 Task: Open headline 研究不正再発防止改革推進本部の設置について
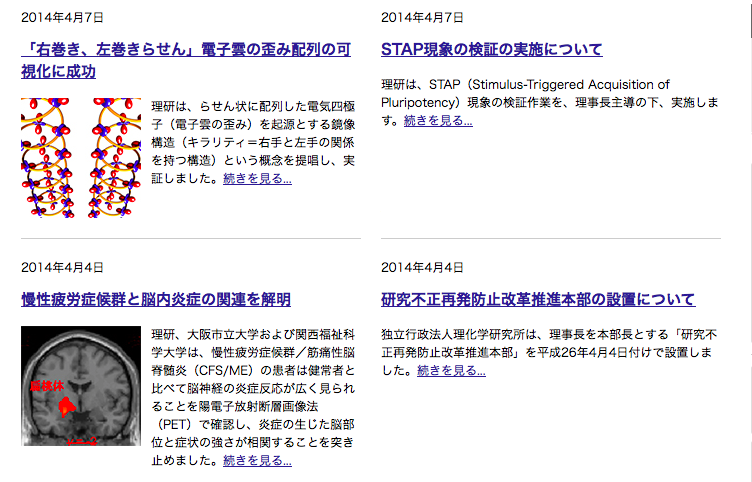click(538, 300)
